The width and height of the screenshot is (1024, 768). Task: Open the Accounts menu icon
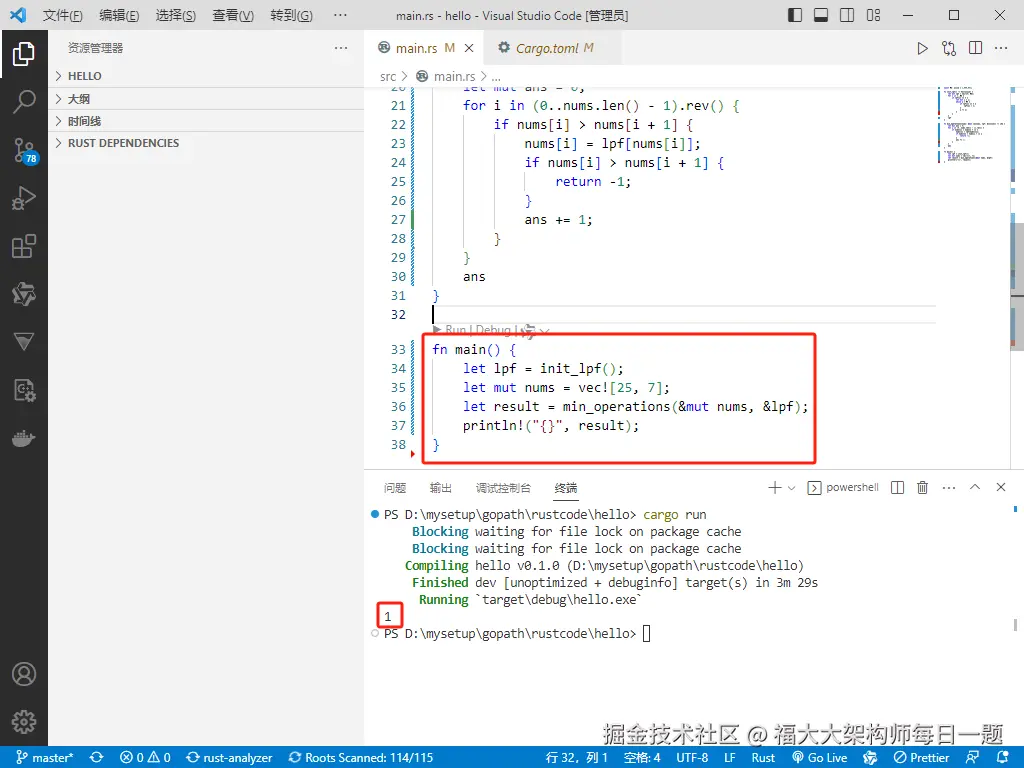click(24, 674)
